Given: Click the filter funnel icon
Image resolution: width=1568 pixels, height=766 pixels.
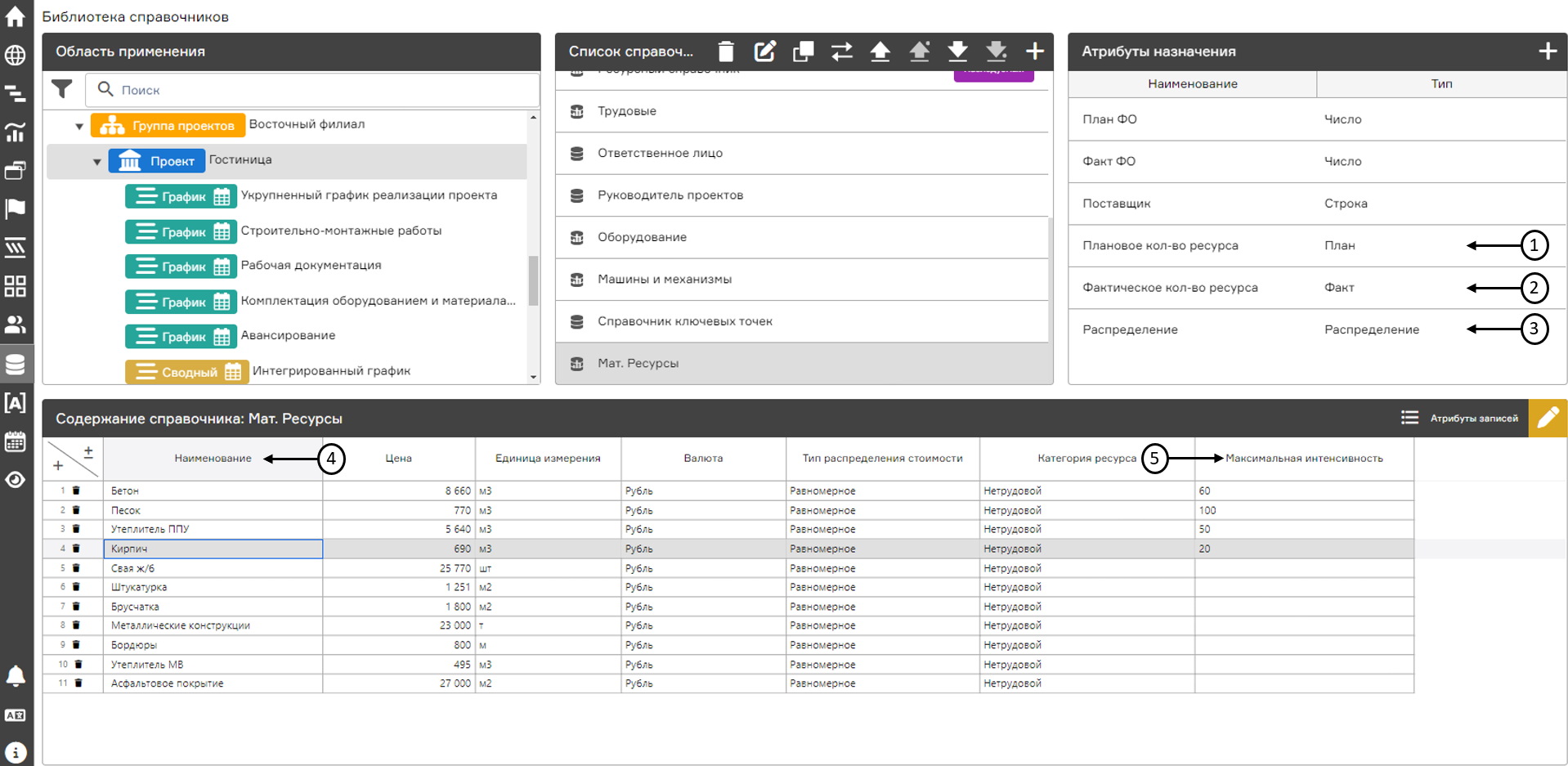Looking at the screenshot, I should [x=62, y=88].
